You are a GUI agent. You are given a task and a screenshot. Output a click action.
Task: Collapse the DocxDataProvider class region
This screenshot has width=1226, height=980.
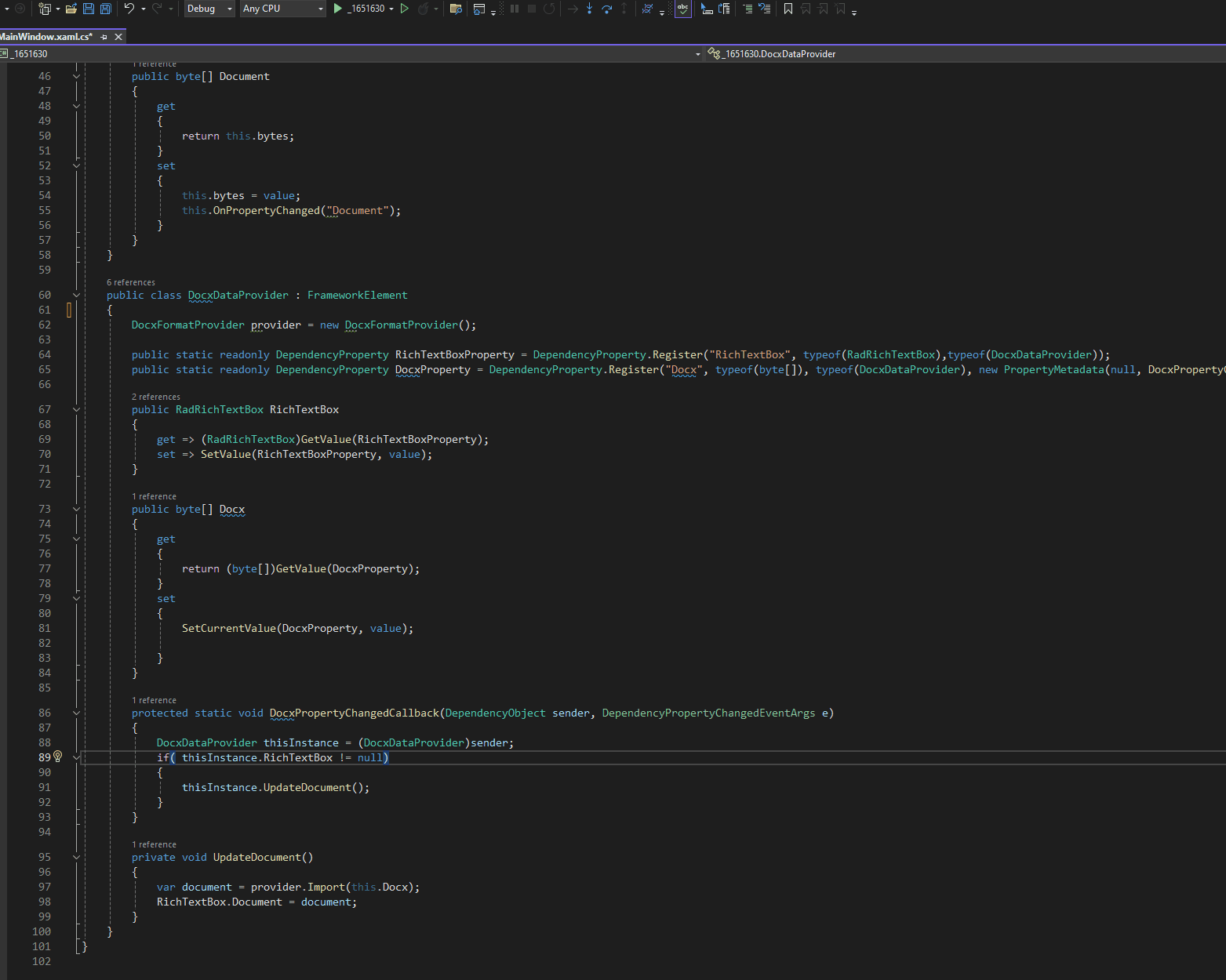tap(76, 296)
